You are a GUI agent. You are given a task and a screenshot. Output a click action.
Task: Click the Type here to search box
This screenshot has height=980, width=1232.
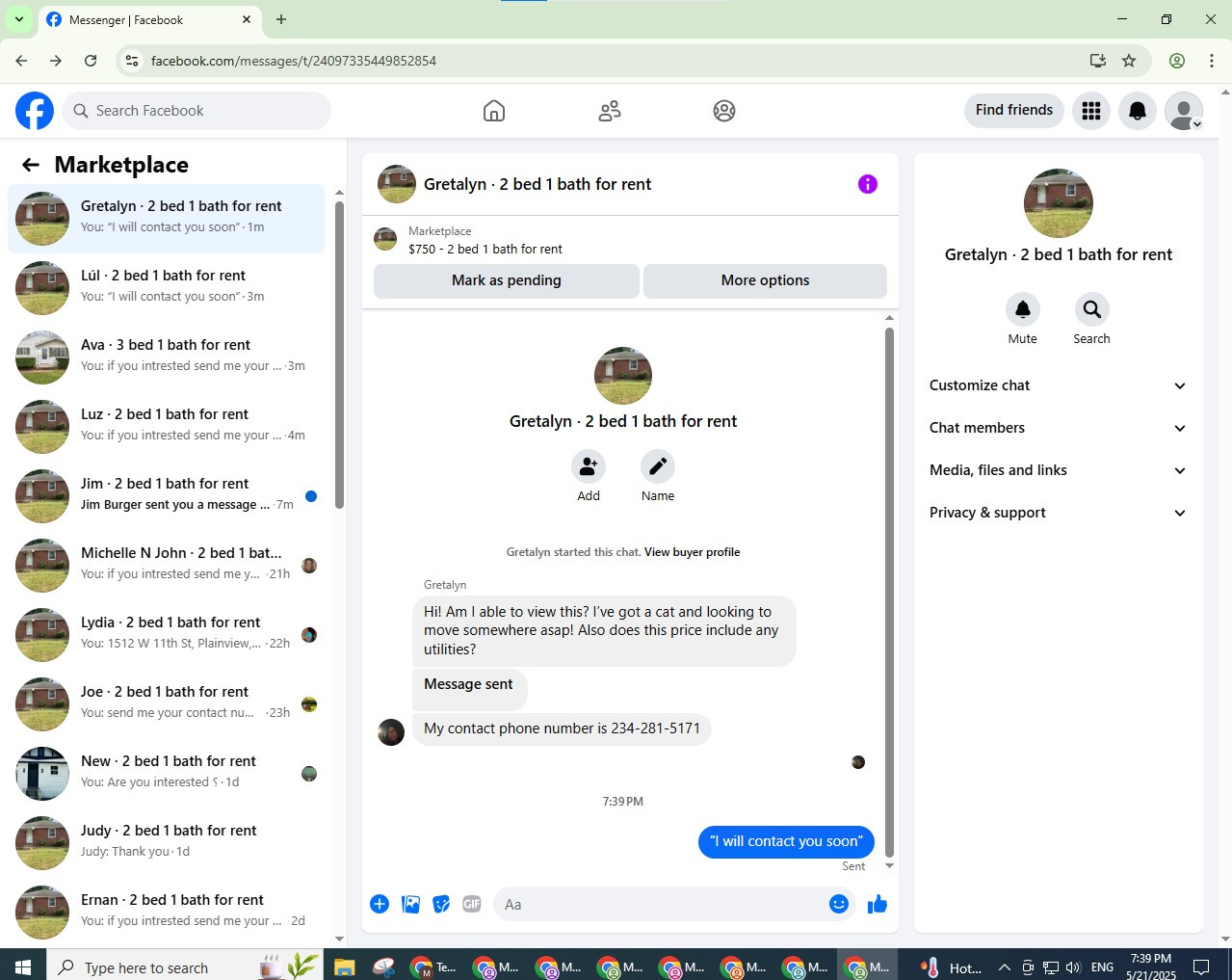pos(183,967)
